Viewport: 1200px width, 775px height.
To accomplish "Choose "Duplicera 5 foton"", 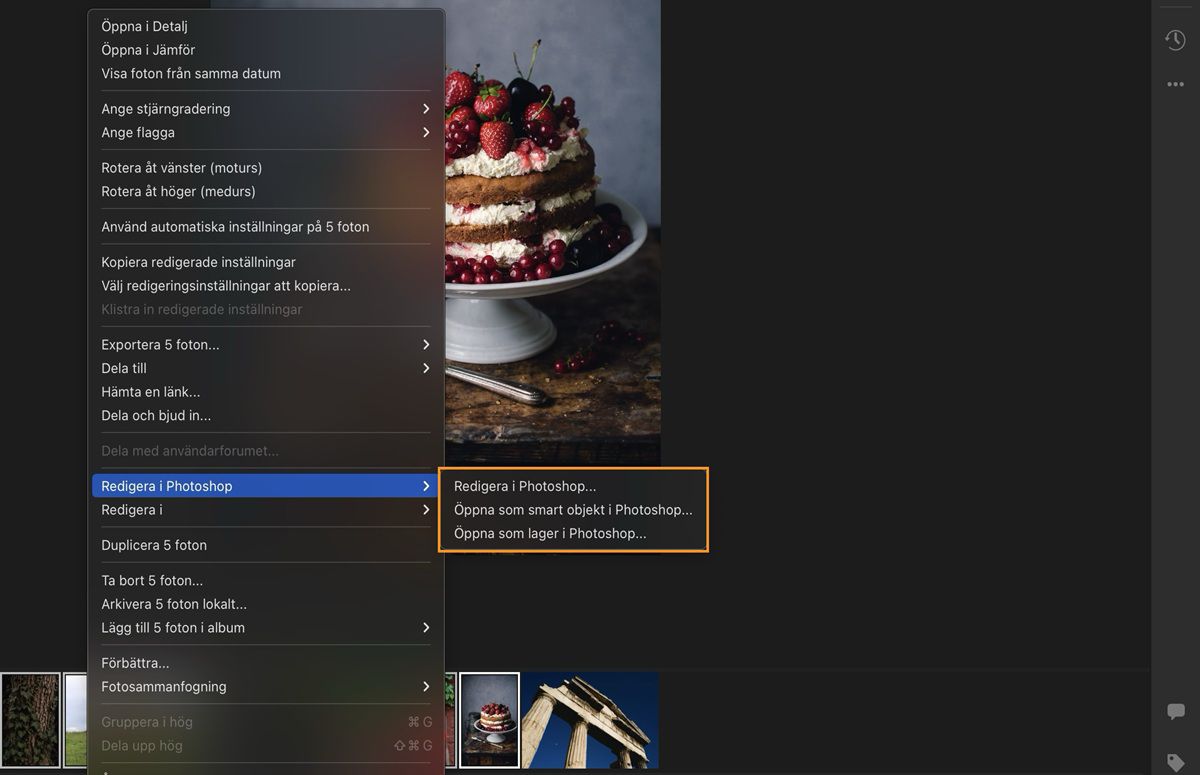I will [x=158, y=544].
